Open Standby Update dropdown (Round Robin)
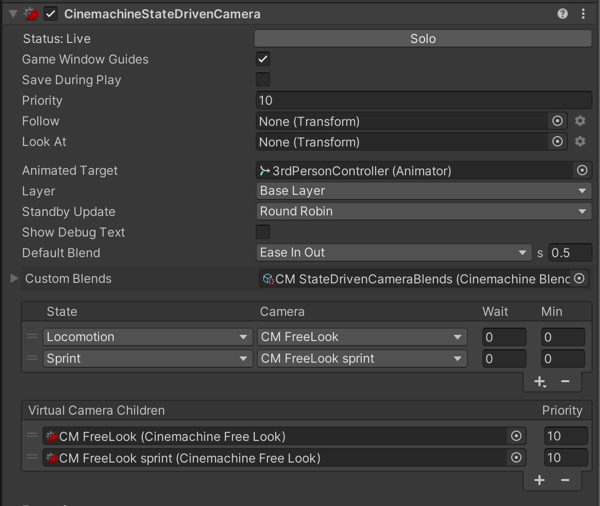Viewport: 600px width, 506px height. click(x=424, y=212)
